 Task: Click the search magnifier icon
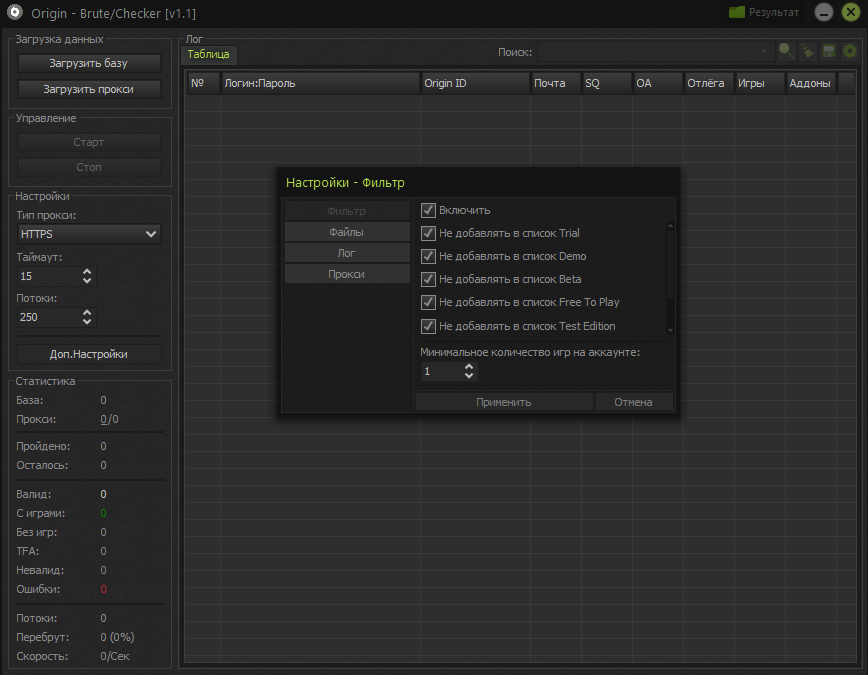(x=786, y=51)
